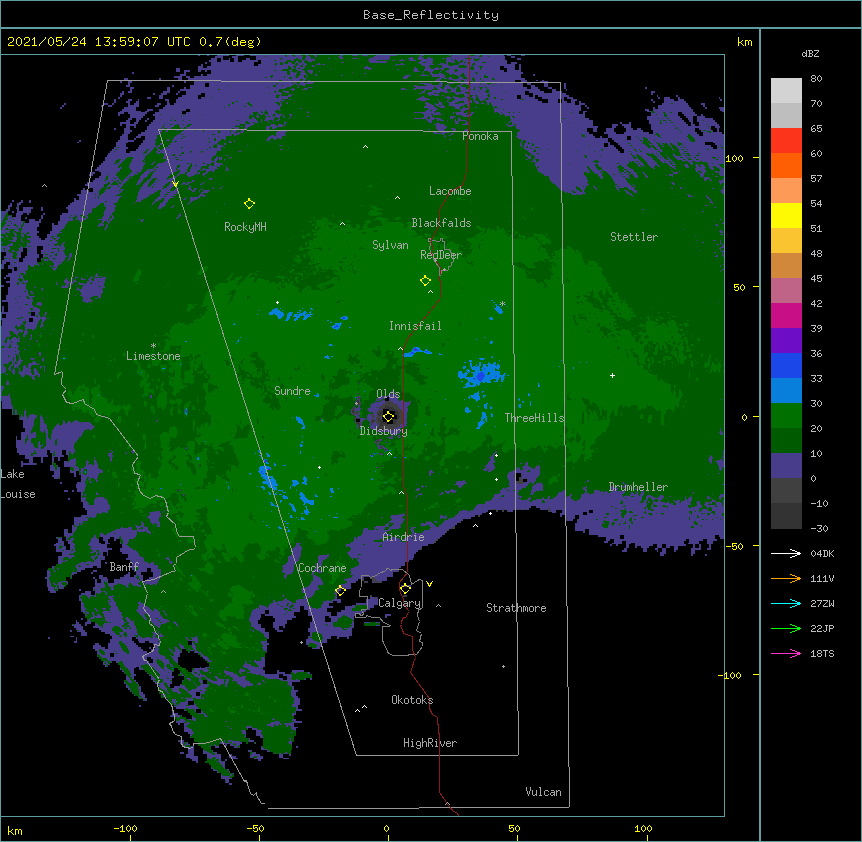The width and height of the screenshot is (862, 842).
Task: Click the yellow marker east of Cochrane
Action: (340, 591)
